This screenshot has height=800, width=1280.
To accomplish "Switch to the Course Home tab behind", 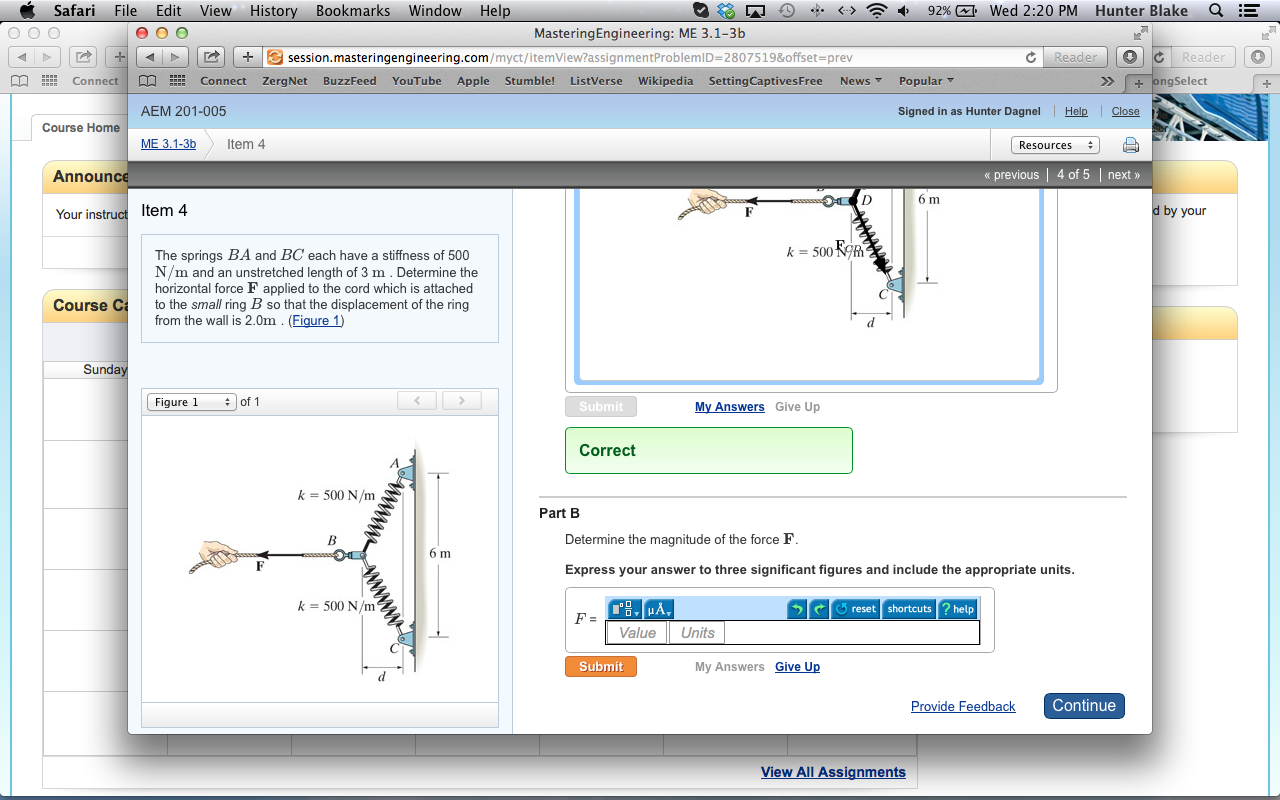I will click(x=80, y=128).
